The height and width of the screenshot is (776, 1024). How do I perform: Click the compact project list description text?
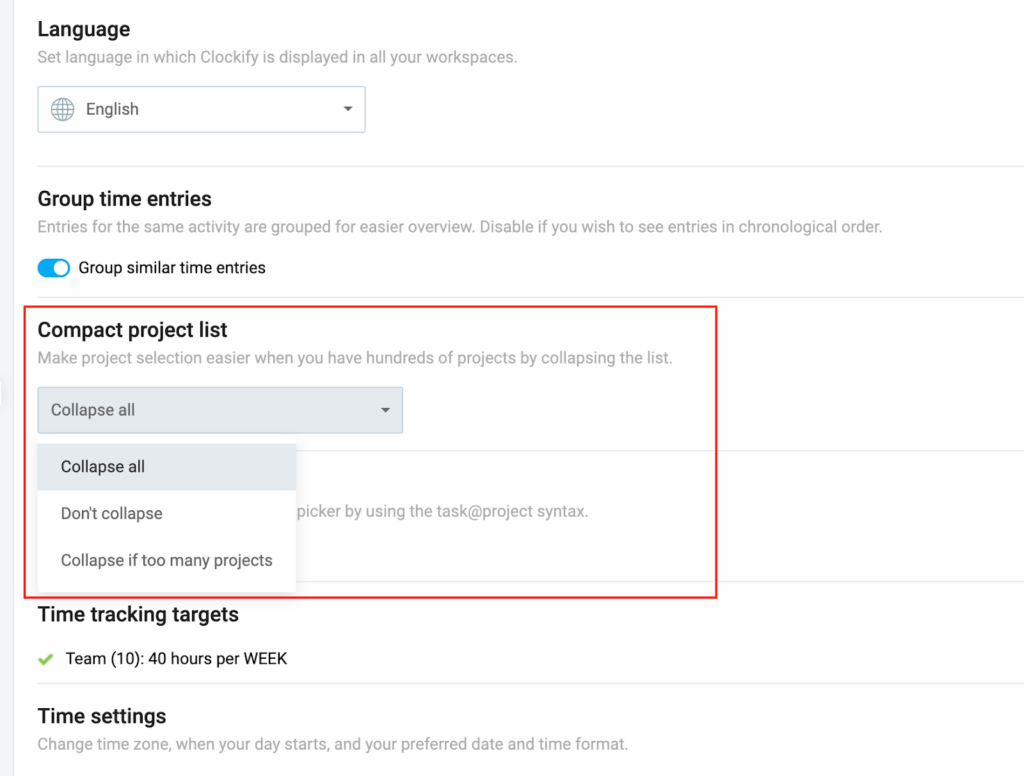355,358
